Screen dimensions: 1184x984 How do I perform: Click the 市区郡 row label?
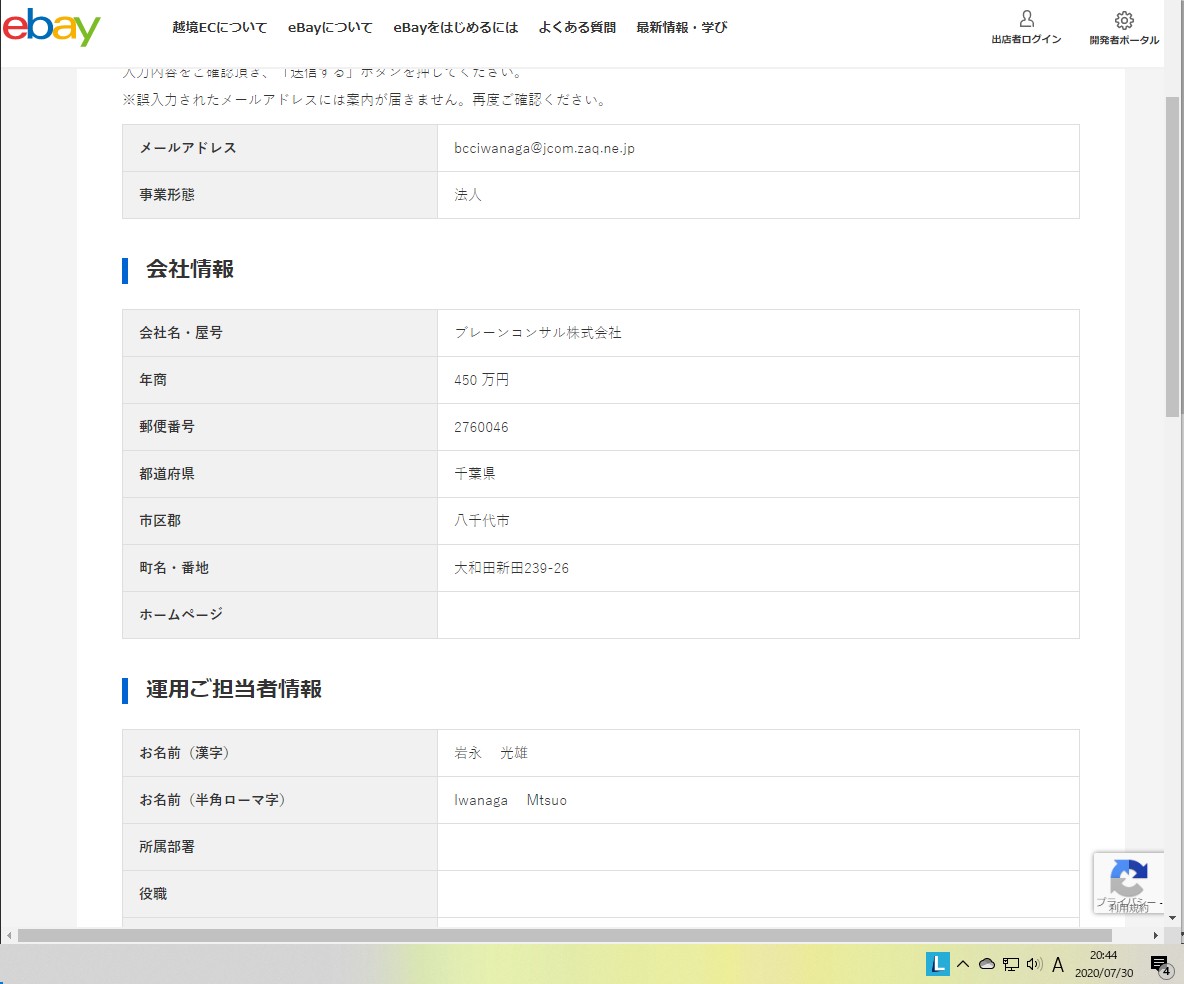pos(160,521)
